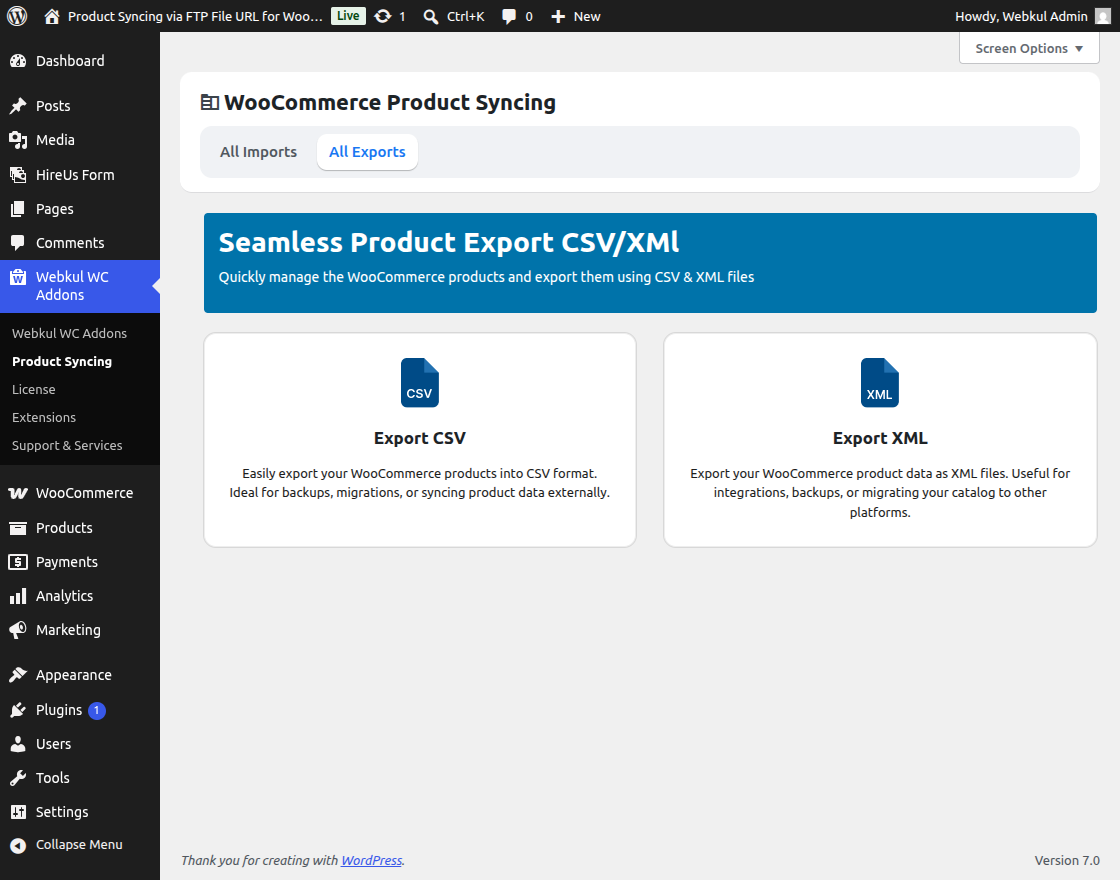Click the Live status badge
Screen dimensions: 1120x880
coord(348,16)
